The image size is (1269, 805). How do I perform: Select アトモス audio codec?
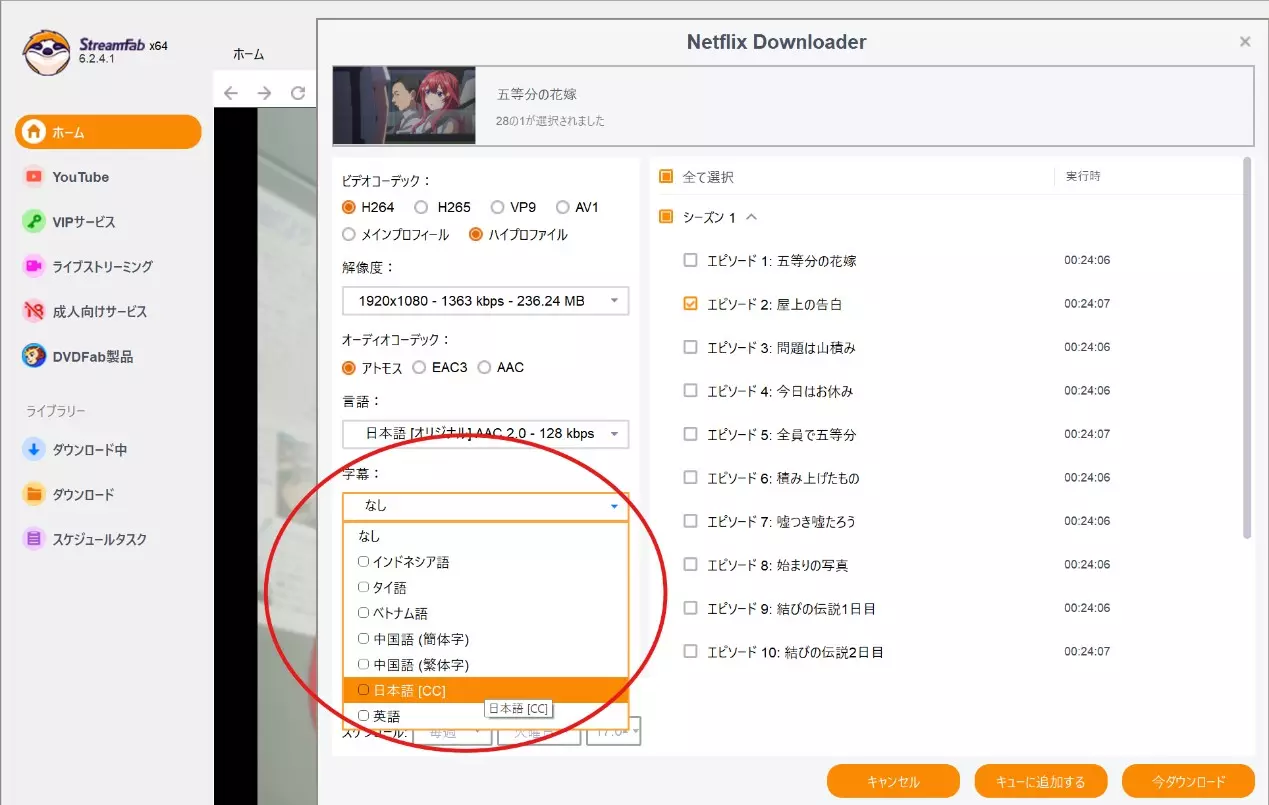click(349, 368)
